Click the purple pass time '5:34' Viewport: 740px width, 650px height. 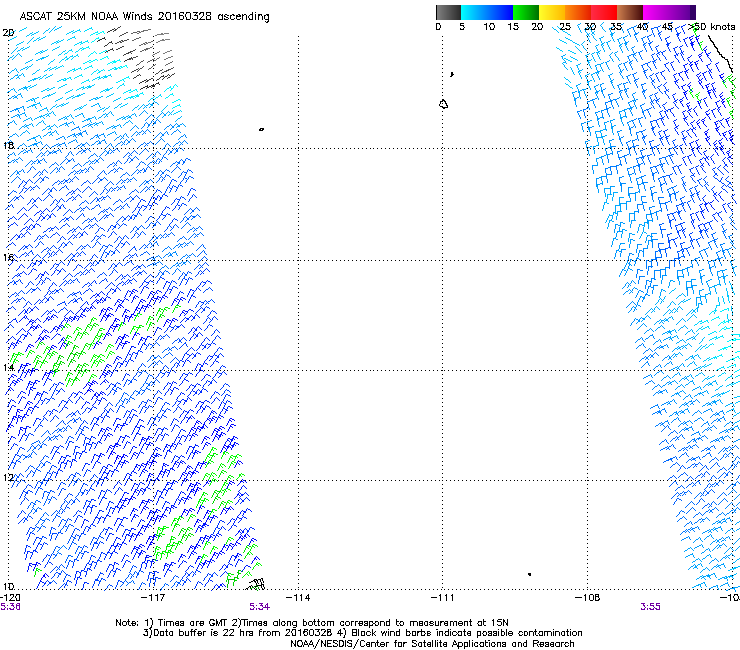click(x=260, y=607)
